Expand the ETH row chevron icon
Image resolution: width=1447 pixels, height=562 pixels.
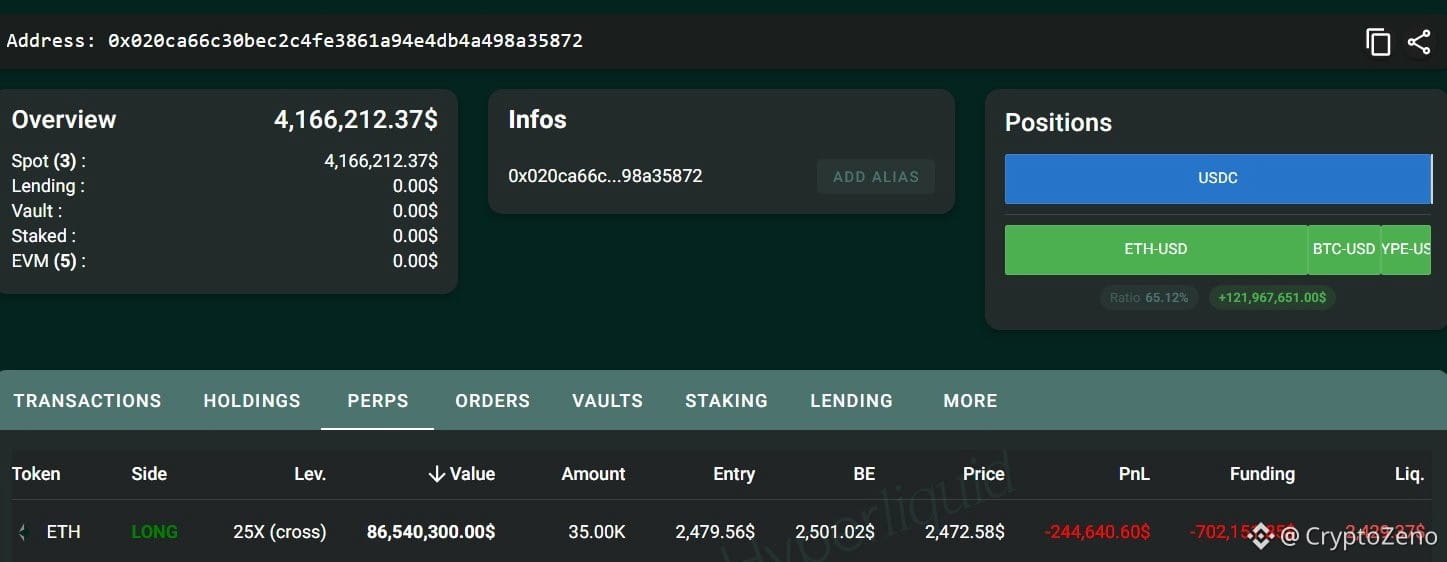(x=22, y=532)
